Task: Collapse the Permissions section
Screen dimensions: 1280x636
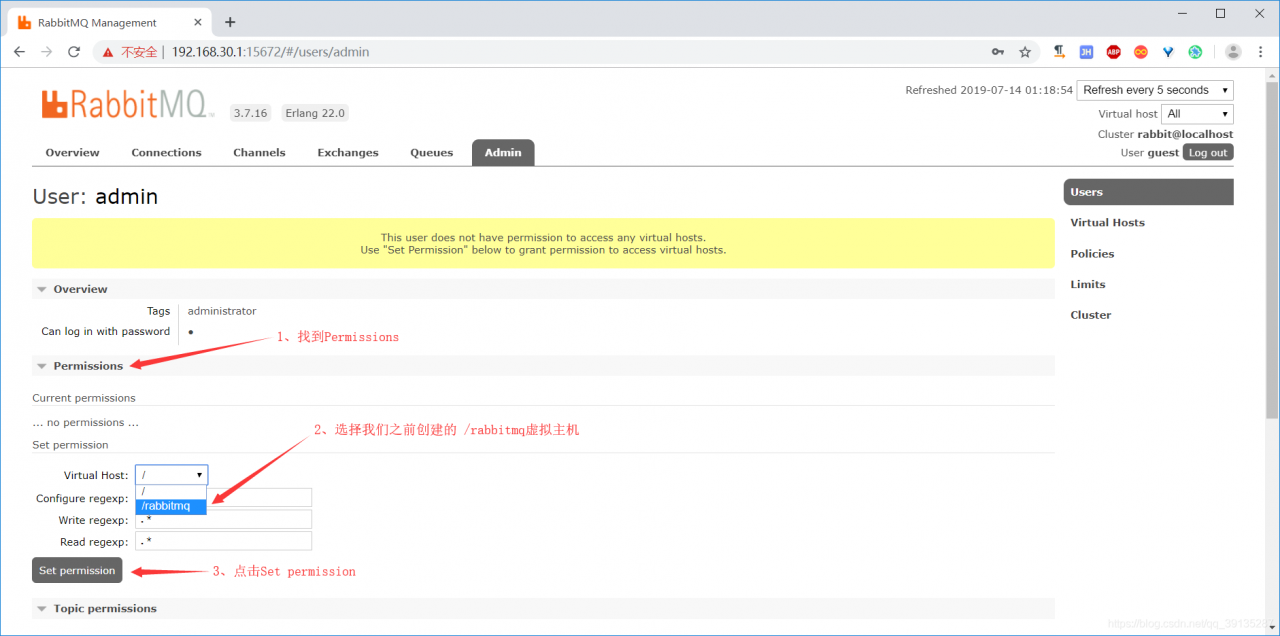Action: point(543,366)
